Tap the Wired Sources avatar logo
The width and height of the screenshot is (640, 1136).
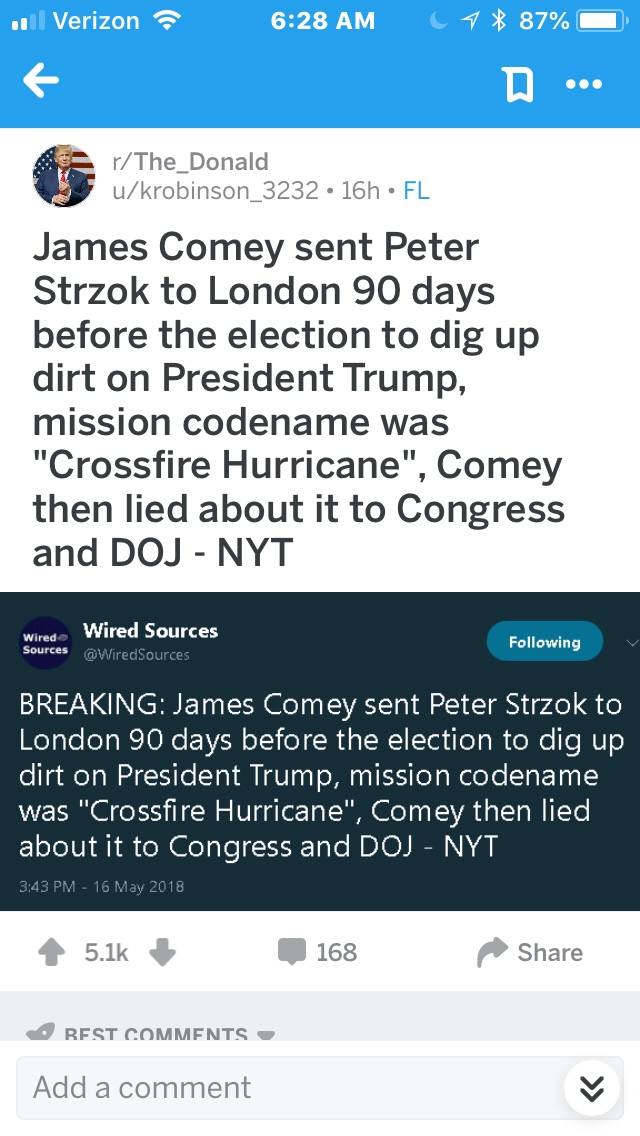[45, 642]
